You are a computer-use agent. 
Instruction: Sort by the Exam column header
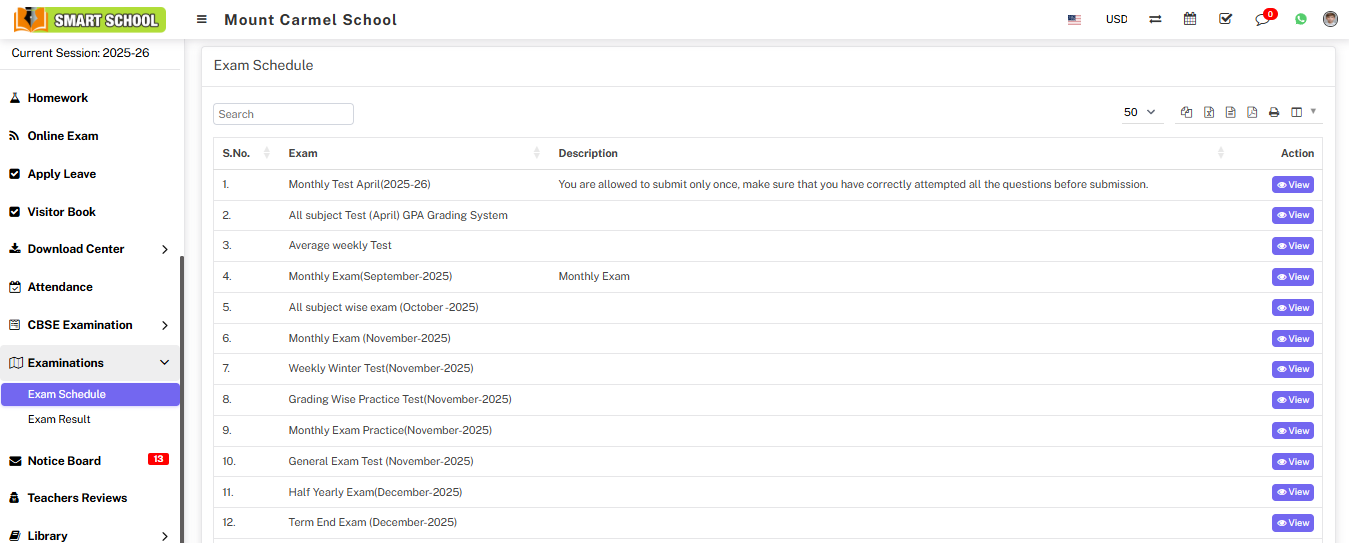pyautogui.click(x=414, y=153)
